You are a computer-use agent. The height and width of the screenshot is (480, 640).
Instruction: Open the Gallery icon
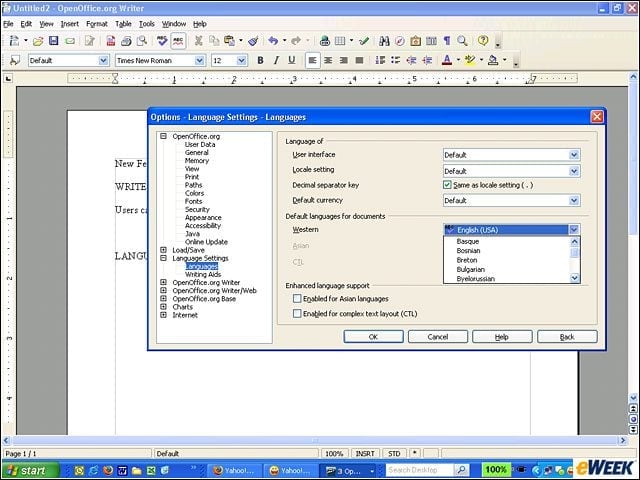point(416,41)
